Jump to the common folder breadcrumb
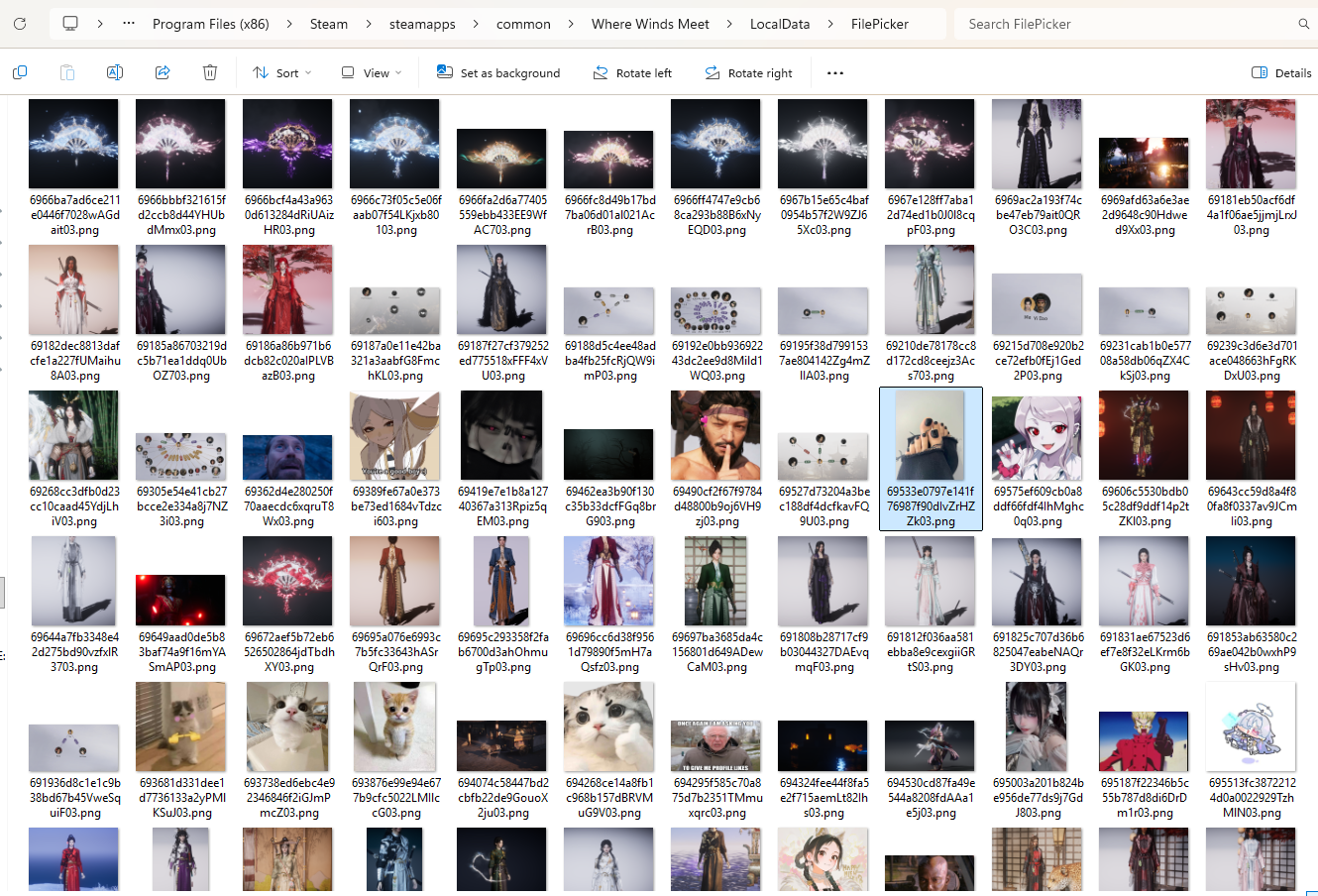This screenshot has width=1318, height=896. point(523,24)
